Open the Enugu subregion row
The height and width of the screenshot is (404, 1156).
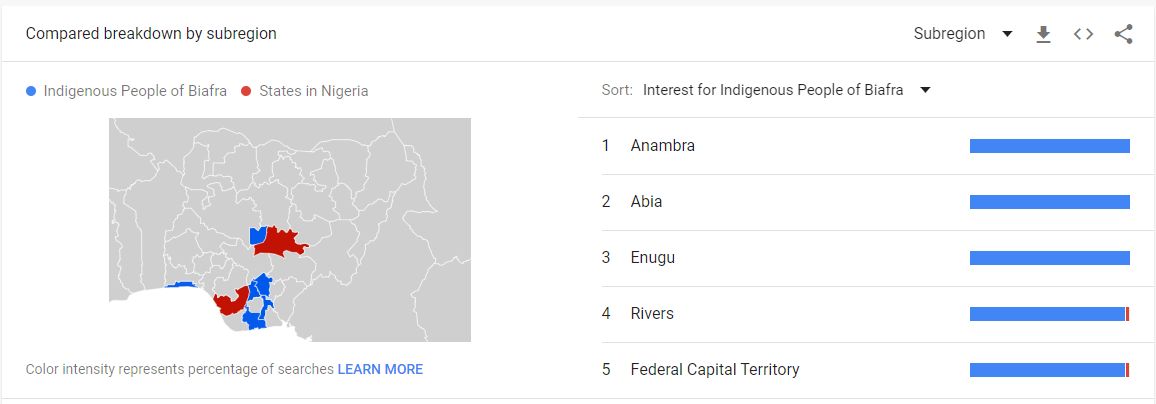coord(867,258)
